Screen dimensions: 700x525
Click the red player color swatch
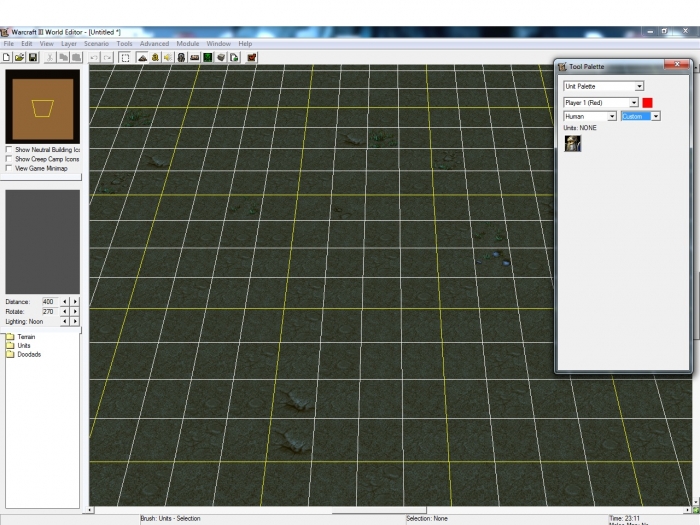[647, 103]
